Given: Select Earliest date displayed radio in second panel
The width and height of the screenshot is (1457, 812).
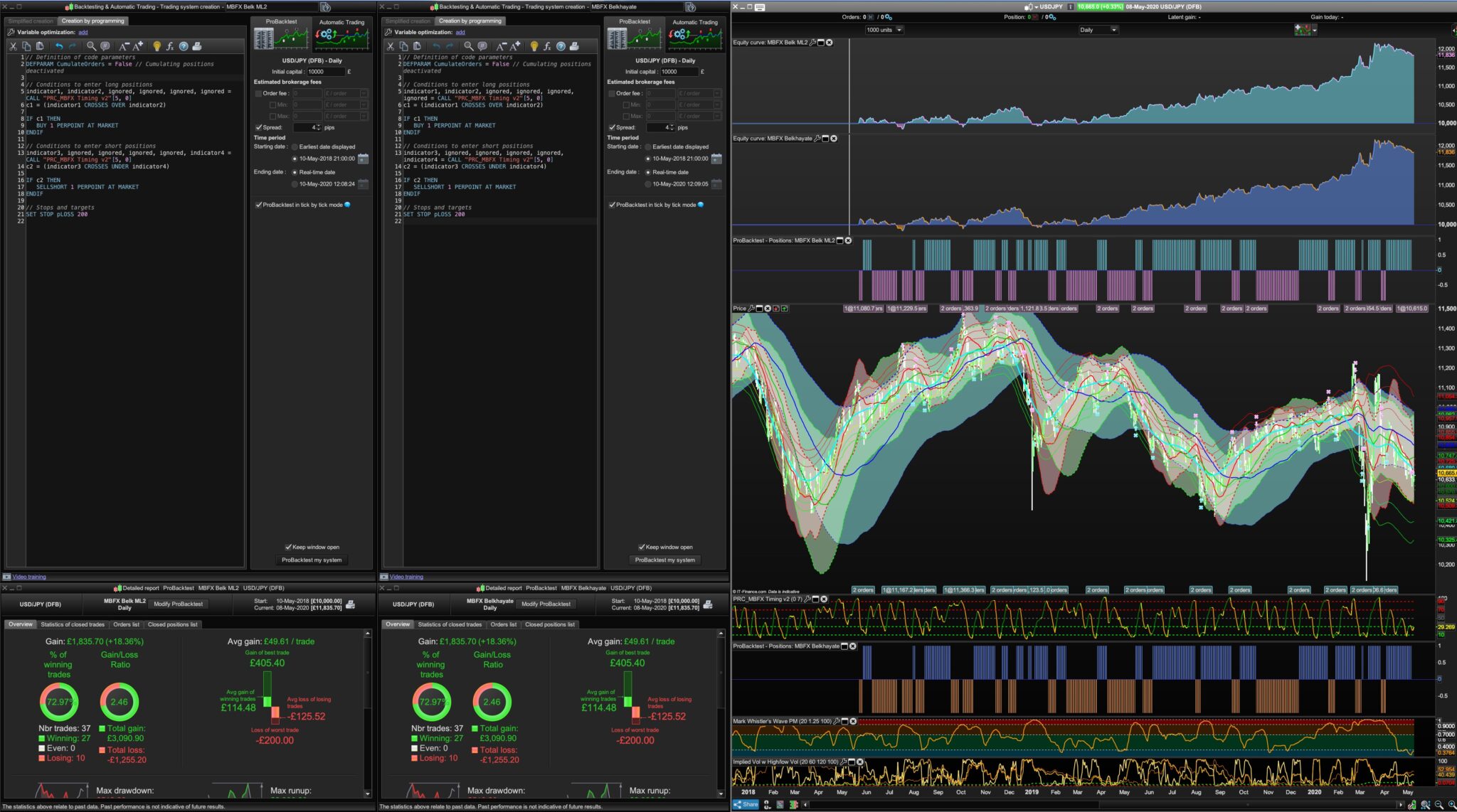Looking at the screenshot, I should click(x=647, y=146).
